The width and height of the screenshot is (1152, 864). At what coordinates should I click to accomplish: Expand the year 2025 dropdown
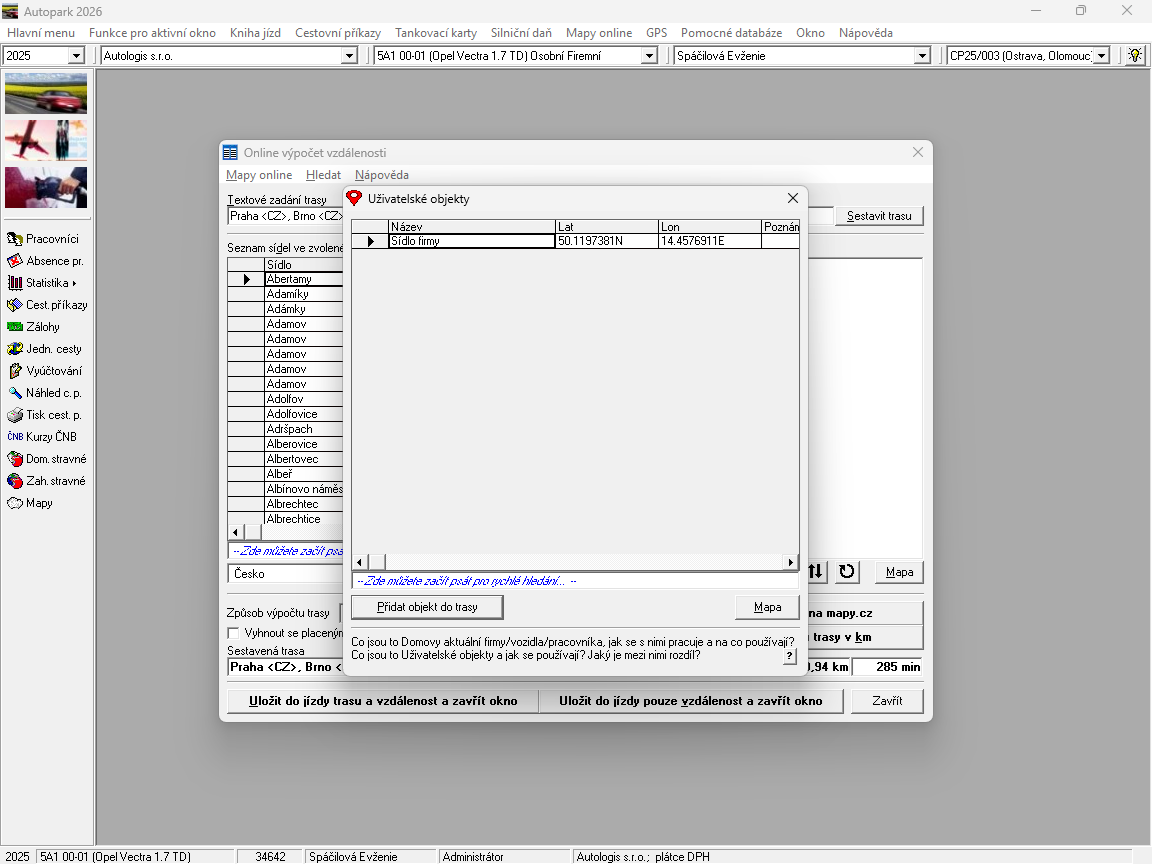[x=76, y=56]
